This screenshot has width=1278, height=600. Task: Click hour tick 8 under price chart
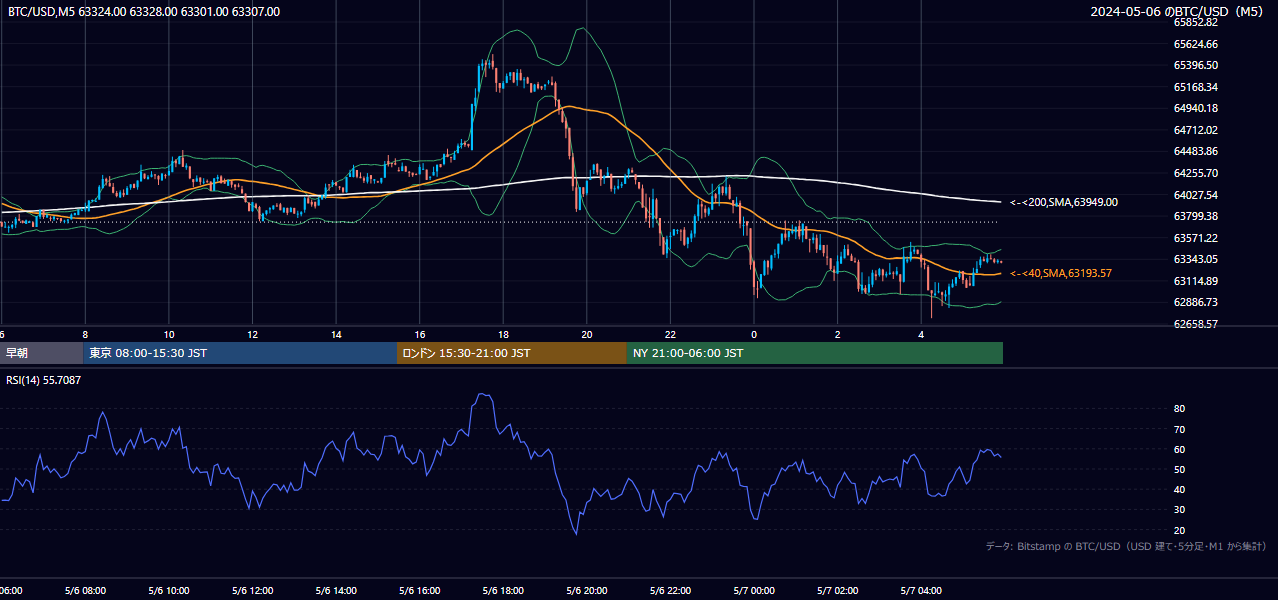coord(85,334)
